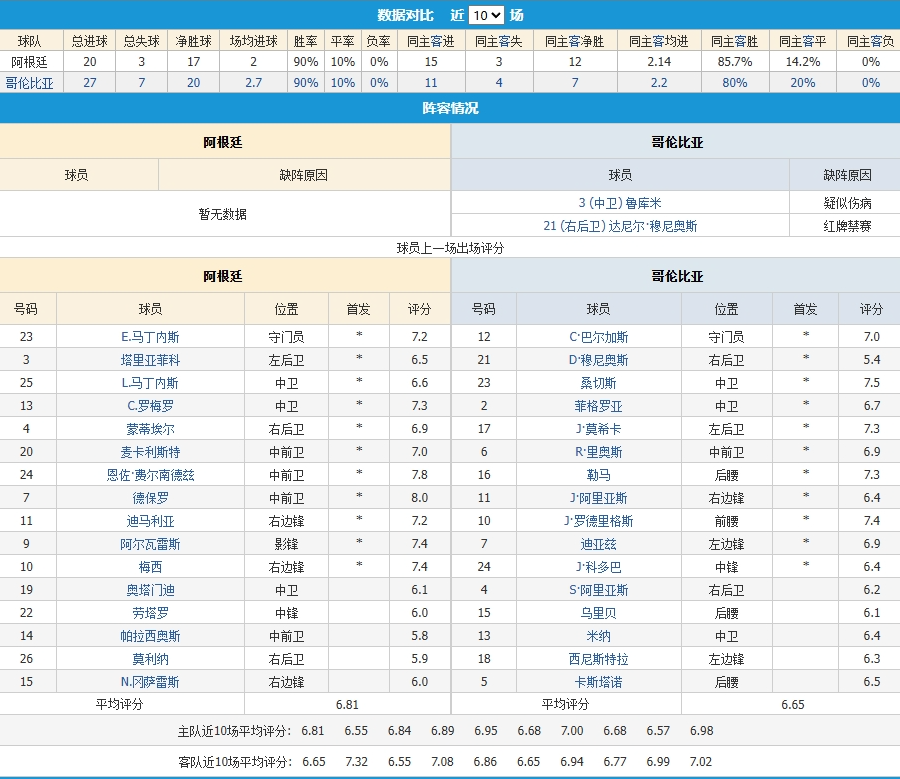Select player C.罗梅罗 link
This screenshot has height=779, width=900.
[150, 406]
